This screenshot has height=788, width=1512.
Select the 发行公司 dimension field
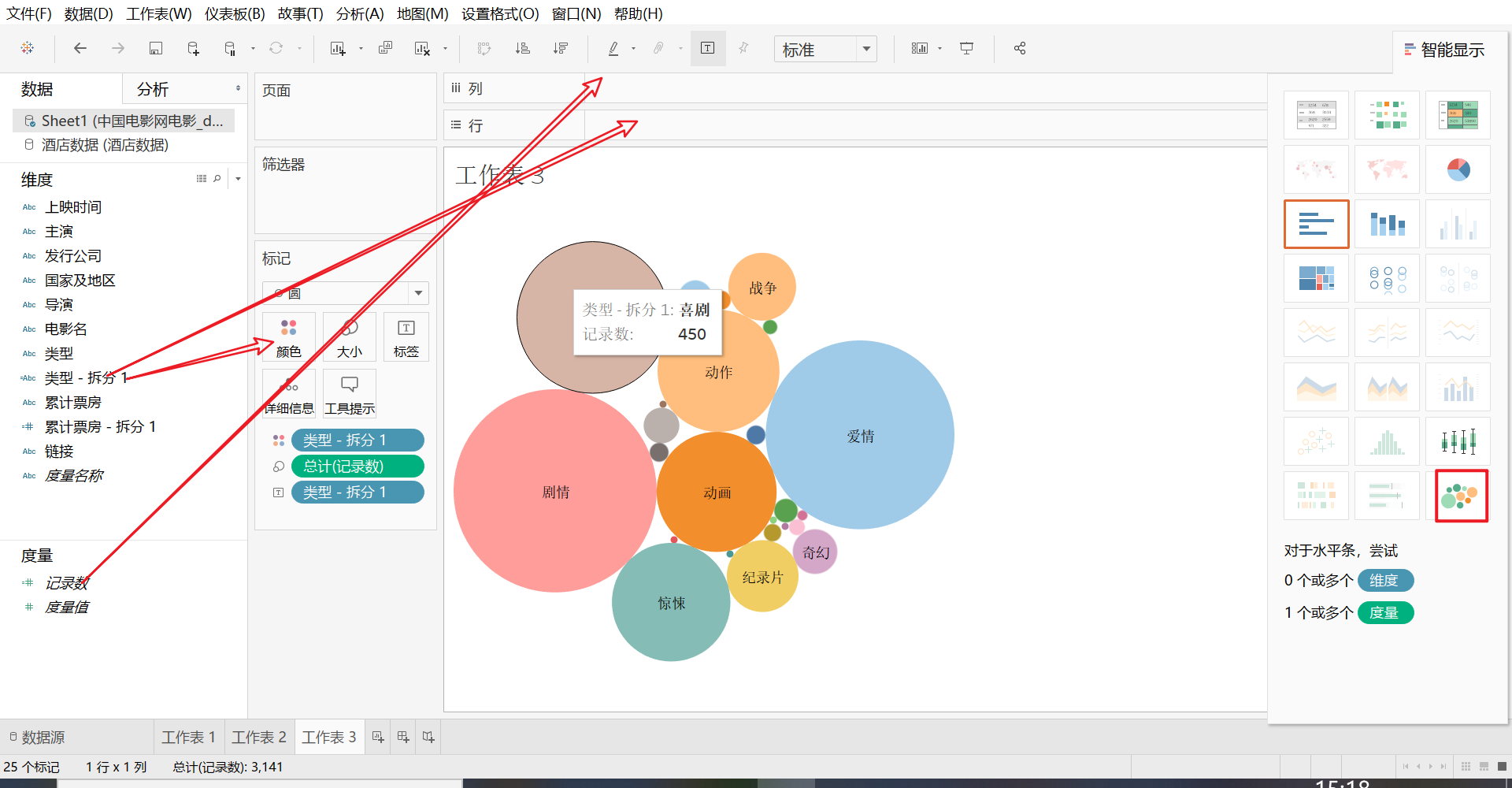click(x=72, y=256)
